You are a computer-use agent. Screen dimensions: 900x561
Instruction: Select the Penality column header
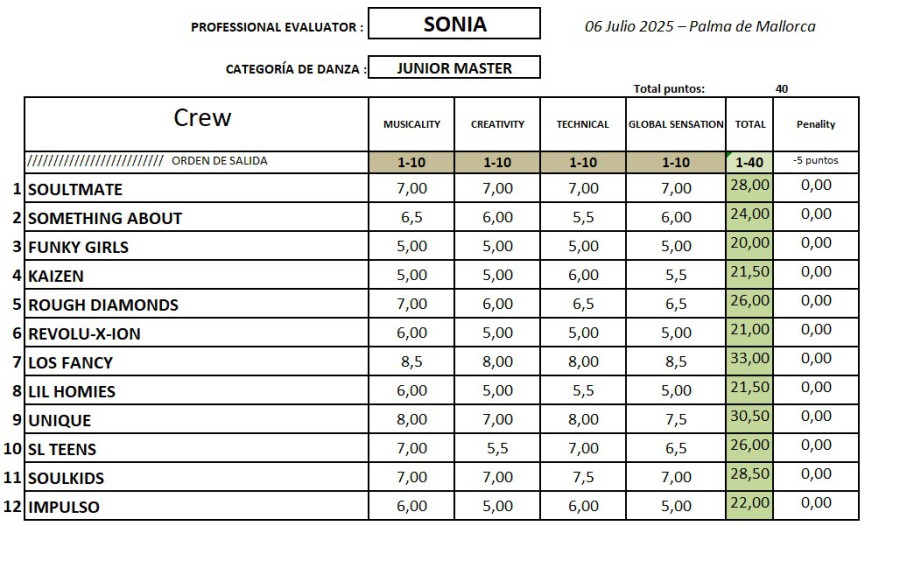(x=815, y=124)
